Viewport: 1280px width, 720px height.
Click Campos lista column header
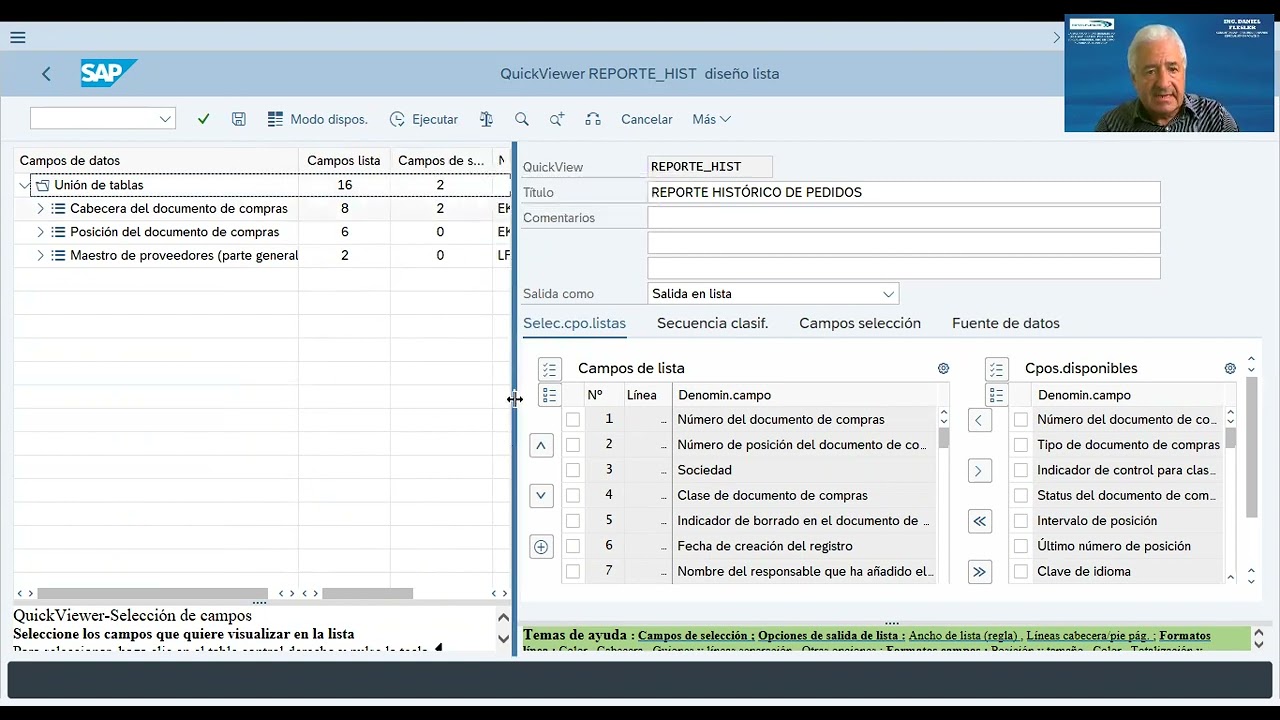344,160
